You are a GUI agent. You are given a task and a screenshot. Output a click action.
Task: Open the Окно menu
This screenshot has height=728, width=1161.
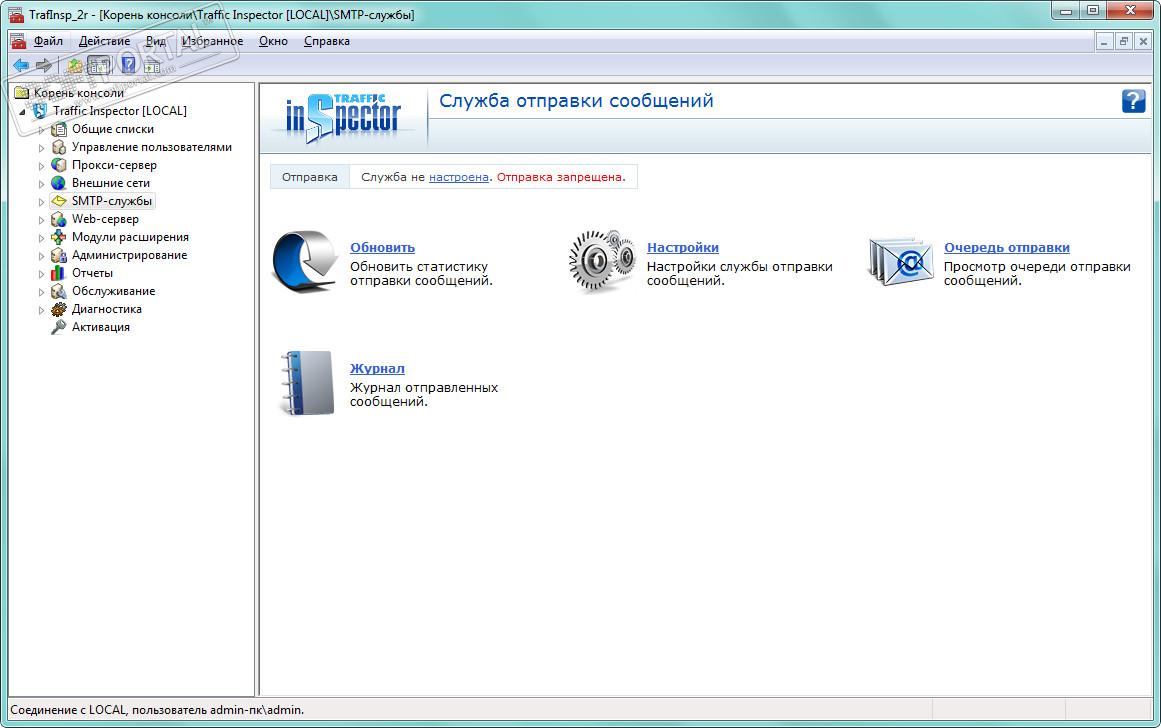click(x=273, y=41)
